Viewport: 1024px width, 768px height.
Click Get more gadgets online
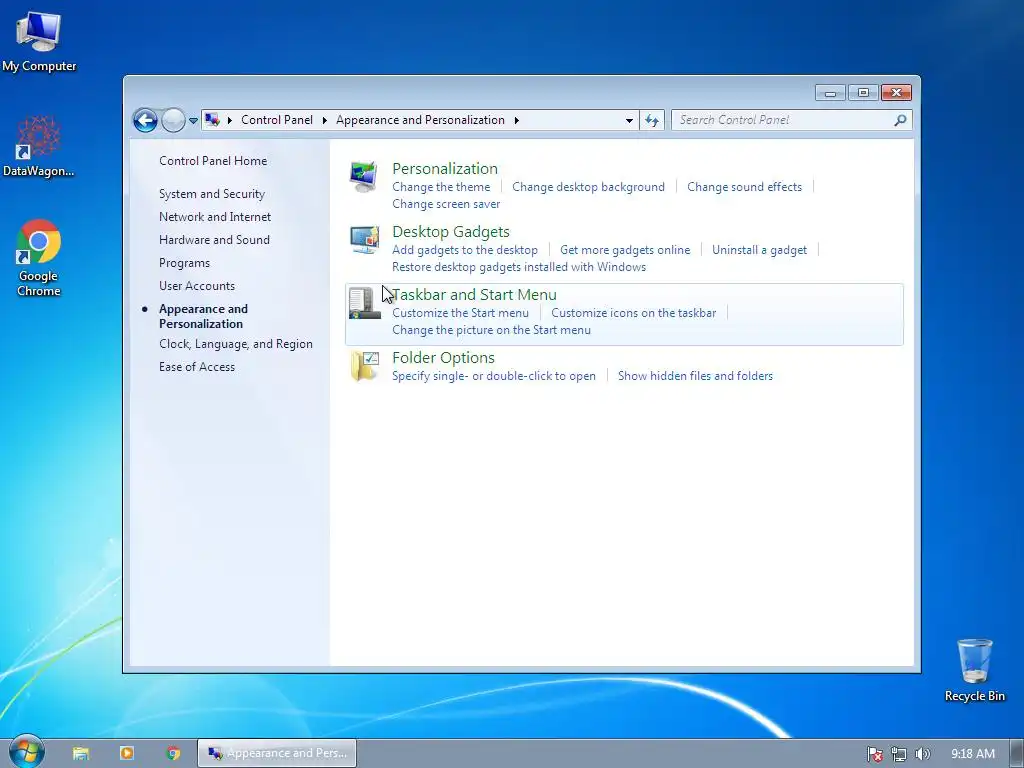625,249
